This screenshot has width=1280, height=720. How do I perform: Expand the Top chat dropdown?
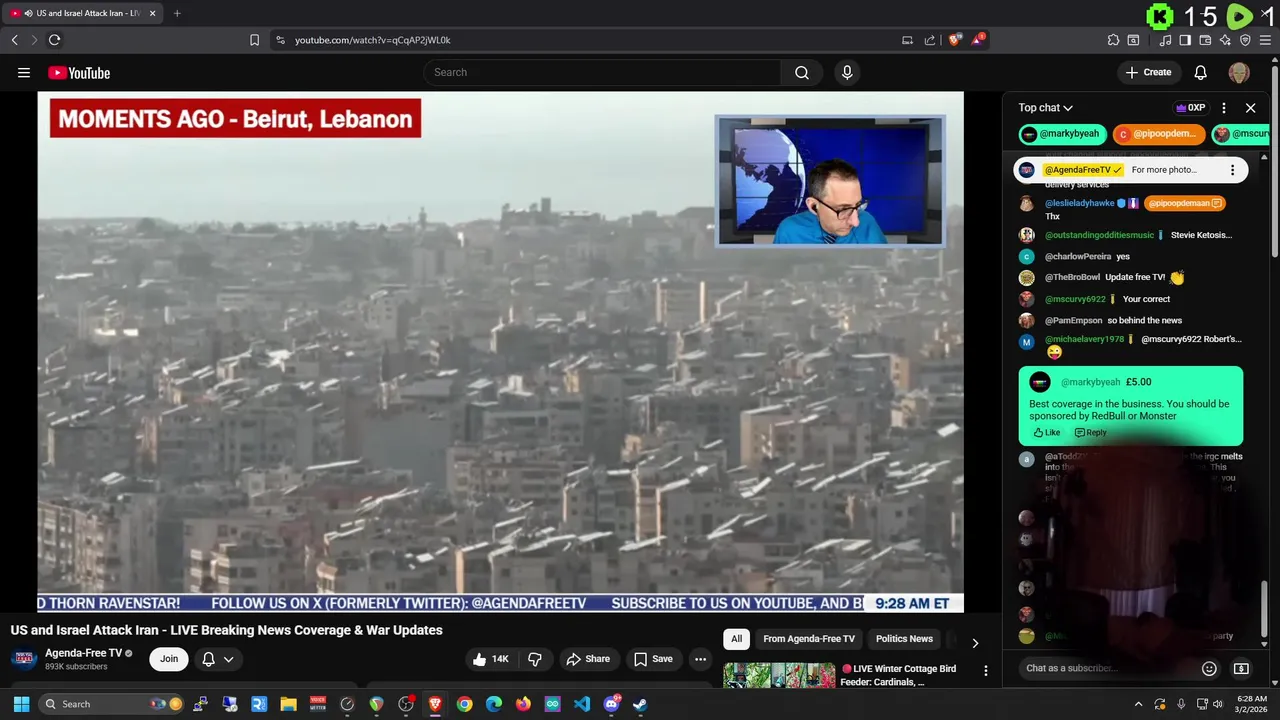click(1046, 108)
